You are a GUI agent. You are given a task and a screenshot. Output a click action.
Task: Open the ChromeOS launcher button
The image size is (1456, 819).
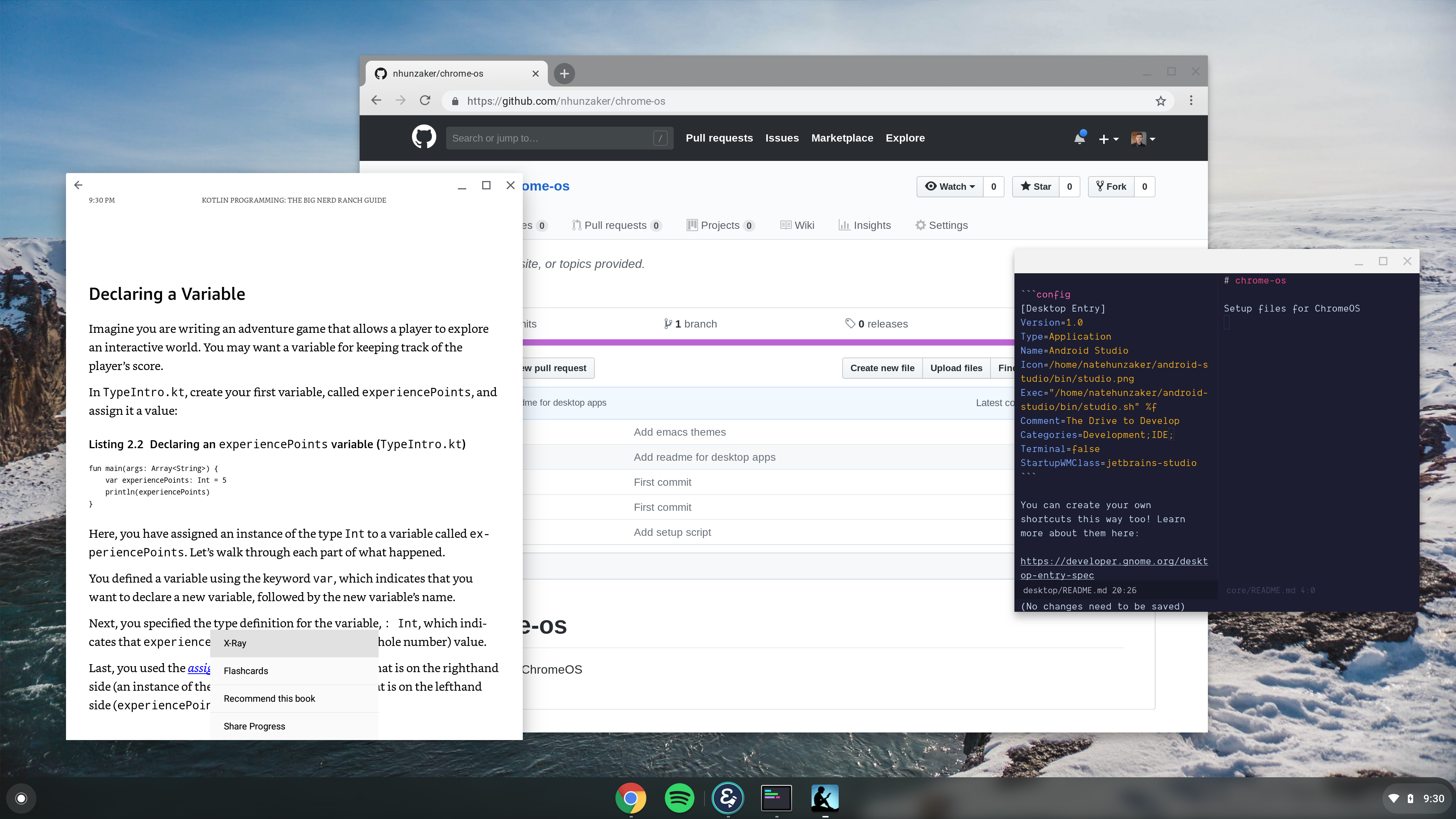[21, 798]
